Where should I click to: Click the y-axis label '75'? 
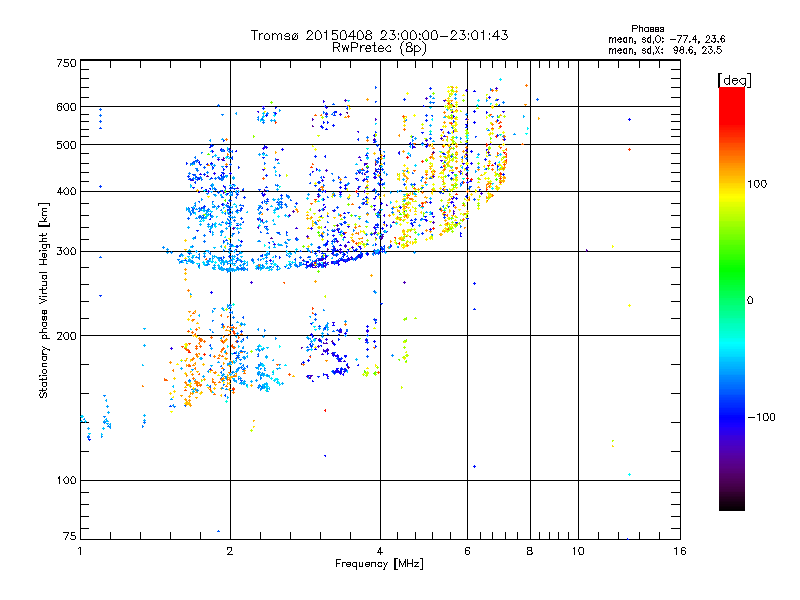pyautogui.click(x=70, y=536)
